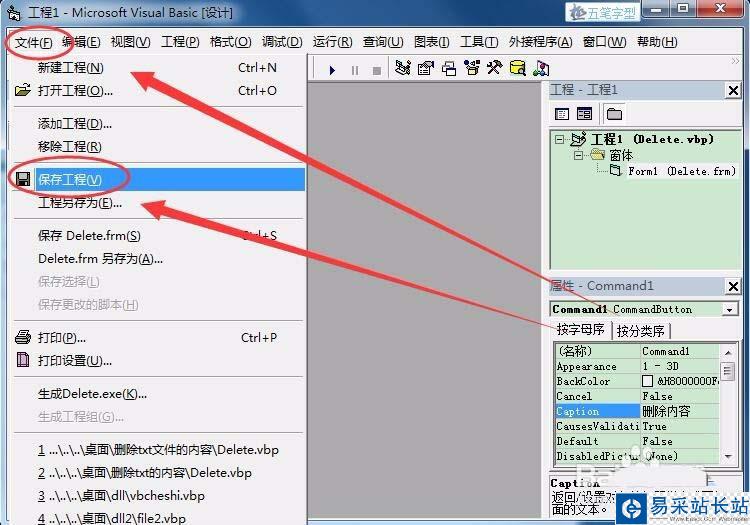This screenshot has width=750, height=525.
Task: Choose 添加工程(D)... menu entry
Action: pos(158,124)
